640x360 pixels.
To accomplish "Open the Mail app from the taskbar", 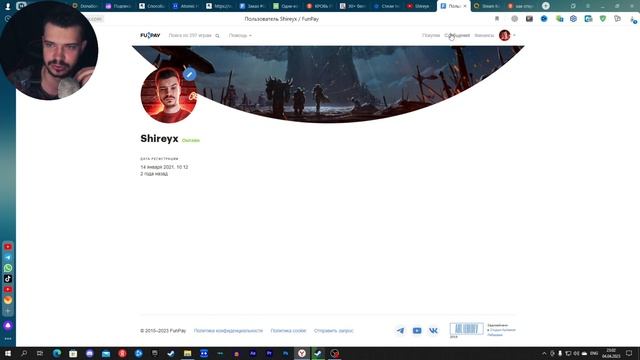I will click(x=106, y=353).
